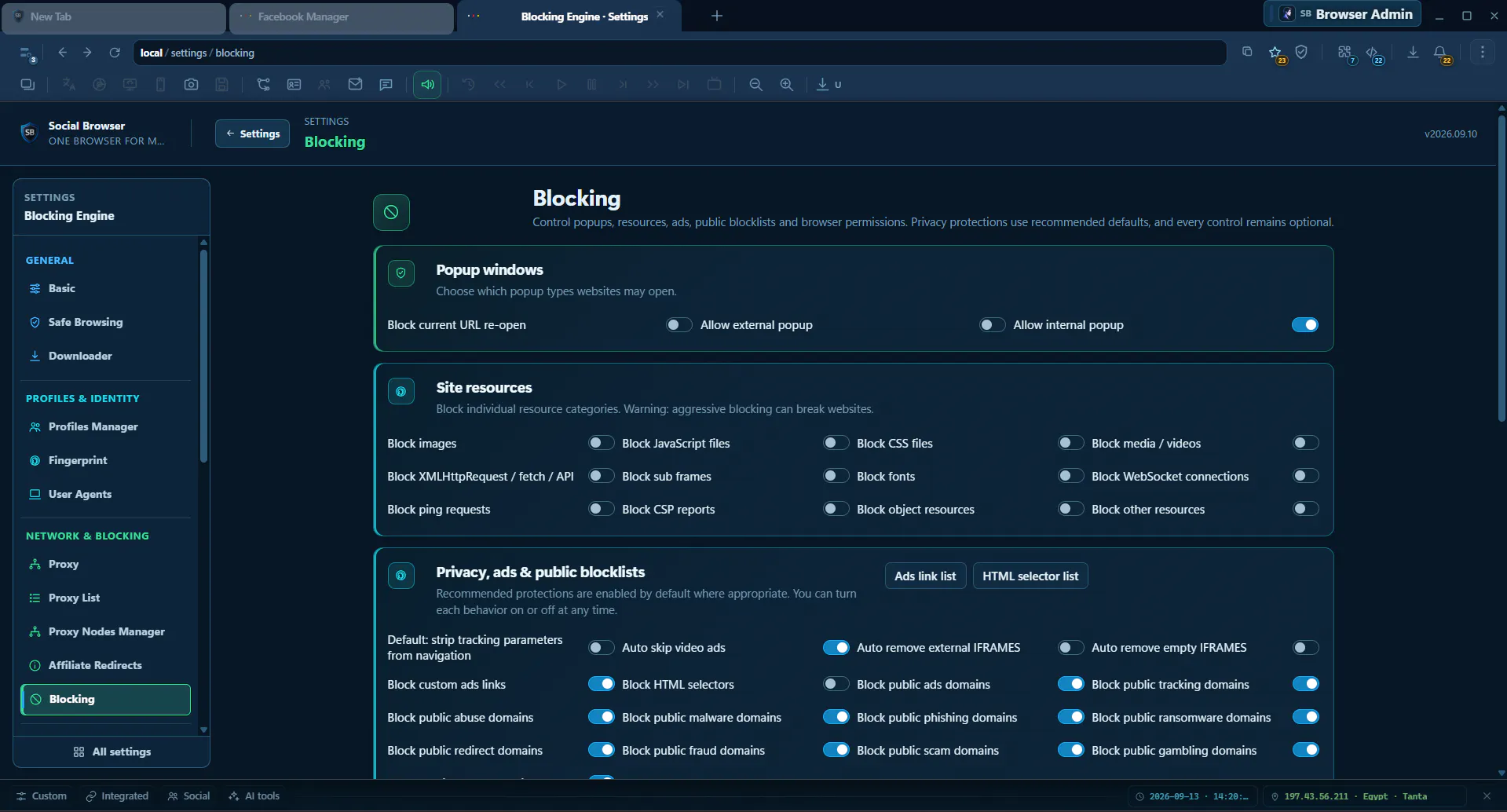Click the chat message icon in toolbar
Image resolution: width=1507 pixels, height=812 pixels.
tap(386, 85)
